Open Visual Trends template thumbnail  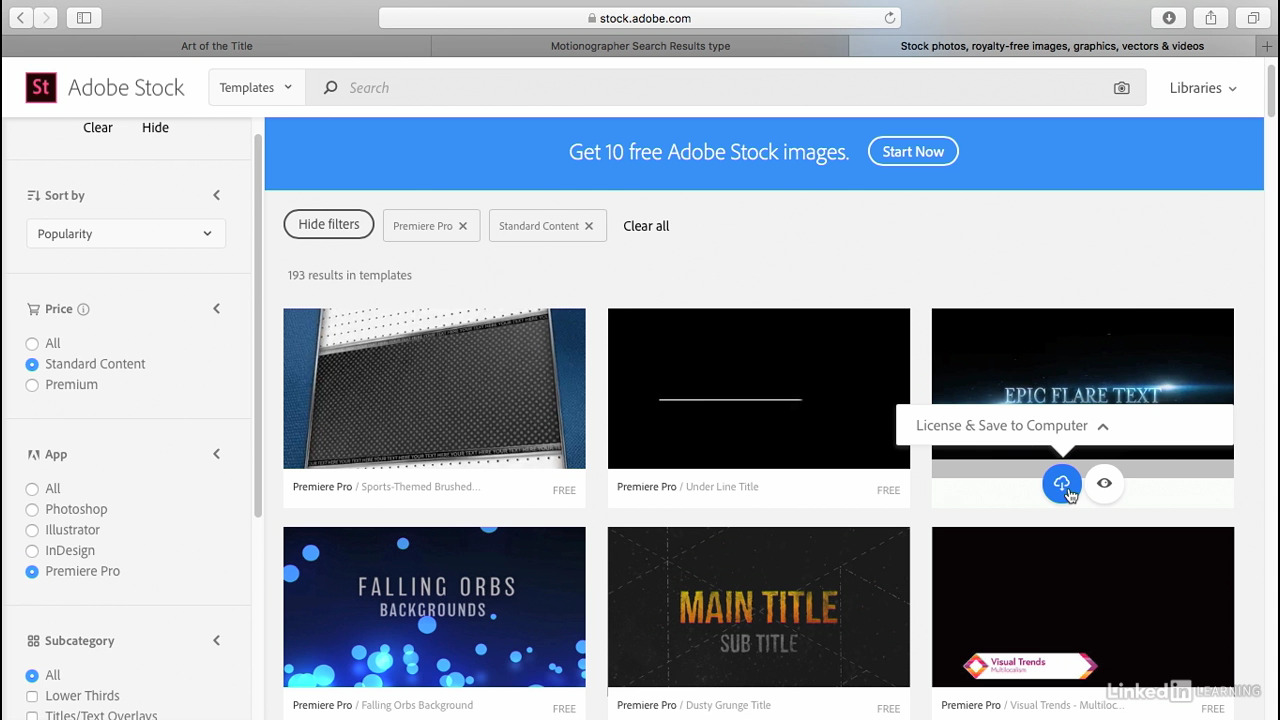(x=1083, y=607)
